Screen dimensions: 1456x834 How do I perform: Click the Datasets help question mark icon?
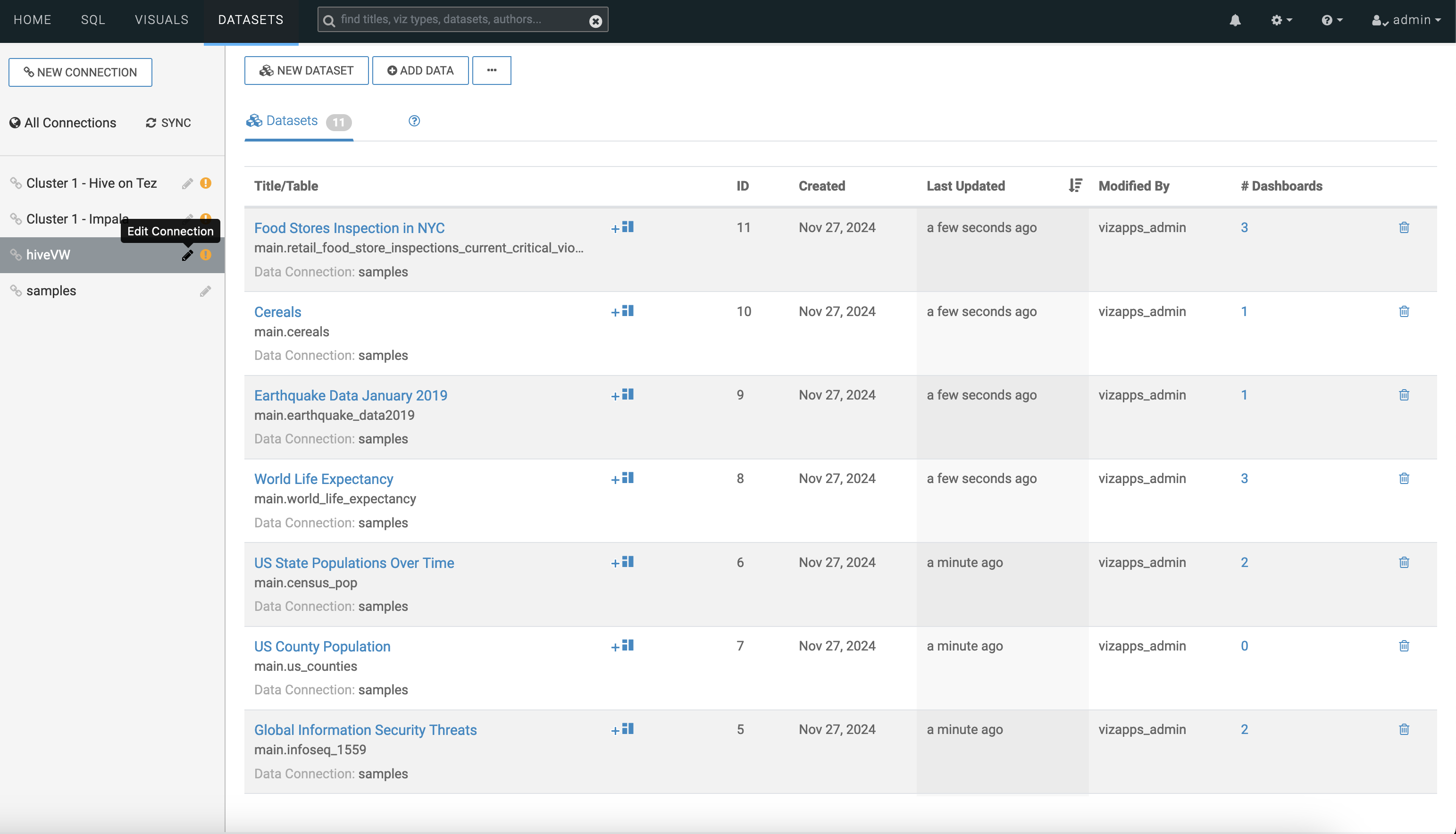click(x=414, y=121)
